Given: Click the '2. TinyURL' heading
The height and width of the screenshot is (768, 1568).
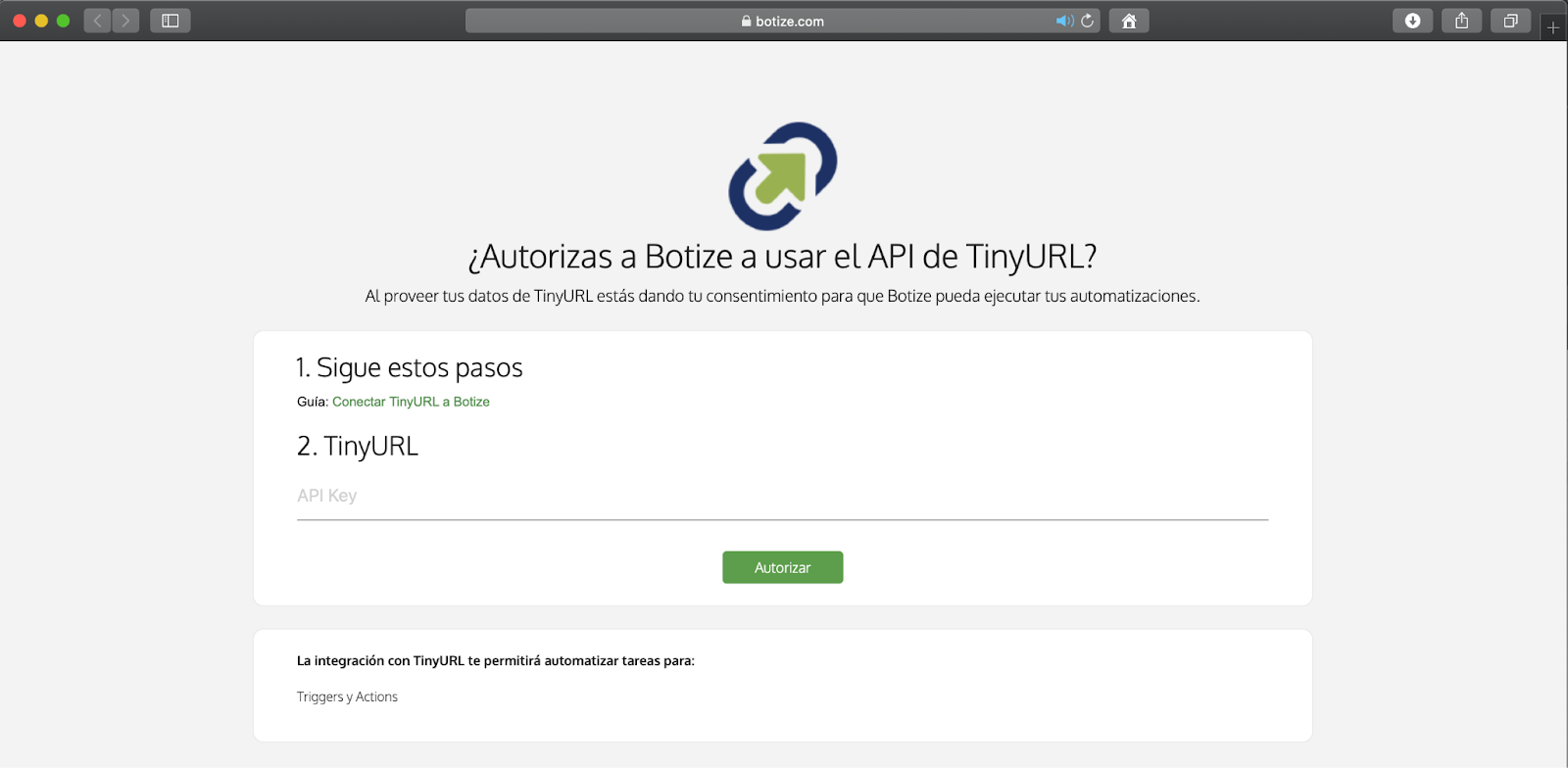Looking at the screenshot, I should pos(358,447).
